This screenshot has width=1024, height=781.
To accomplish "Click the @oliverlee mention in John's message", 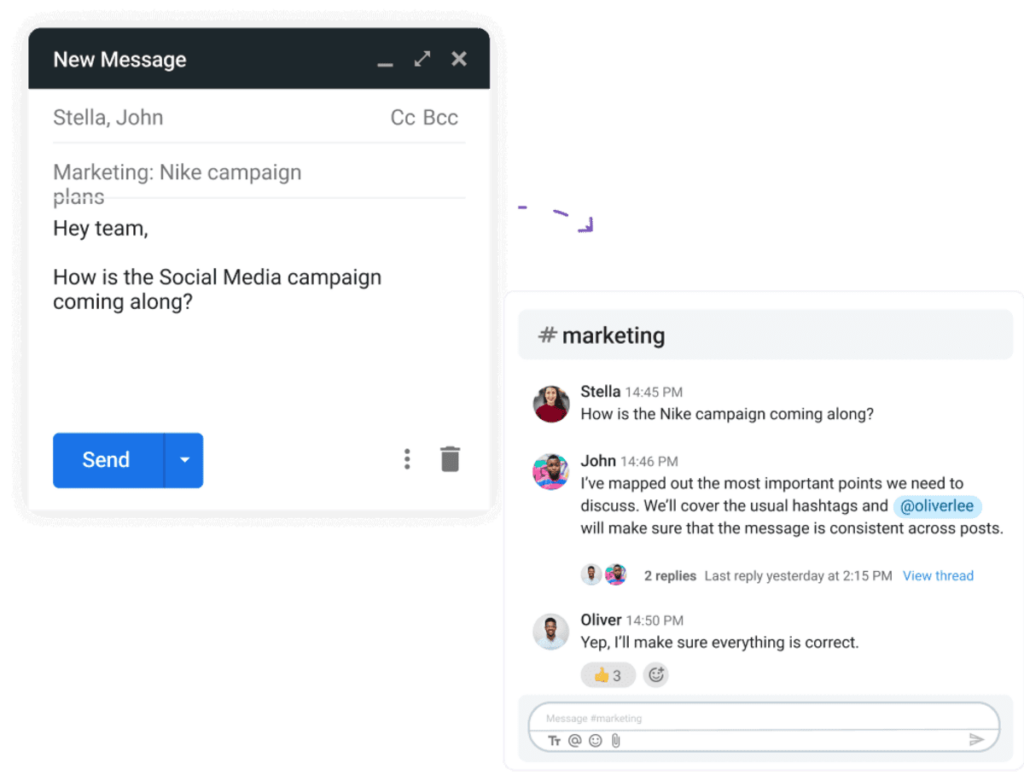I will click(x=937, y=506).
